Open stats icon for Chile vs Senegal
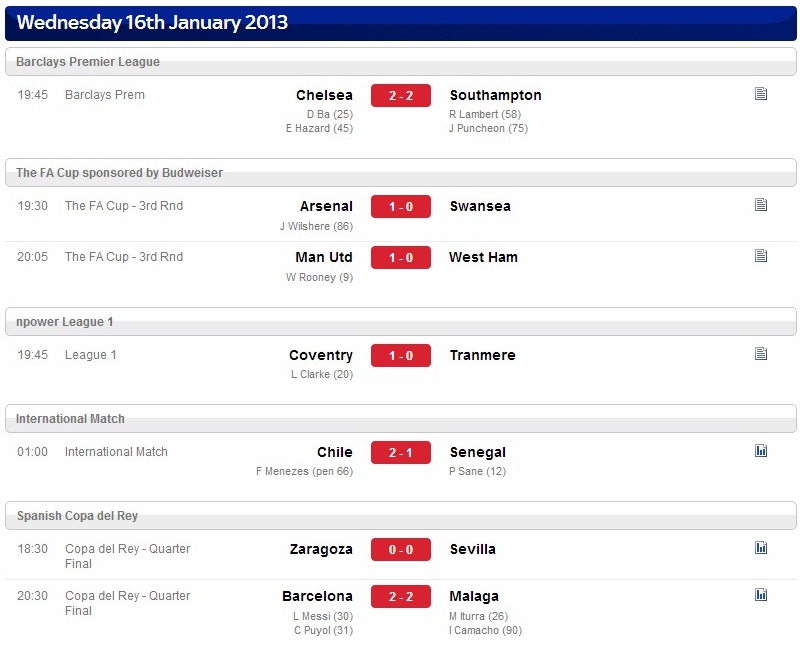The image size is (800, 646). coord(761,451)
